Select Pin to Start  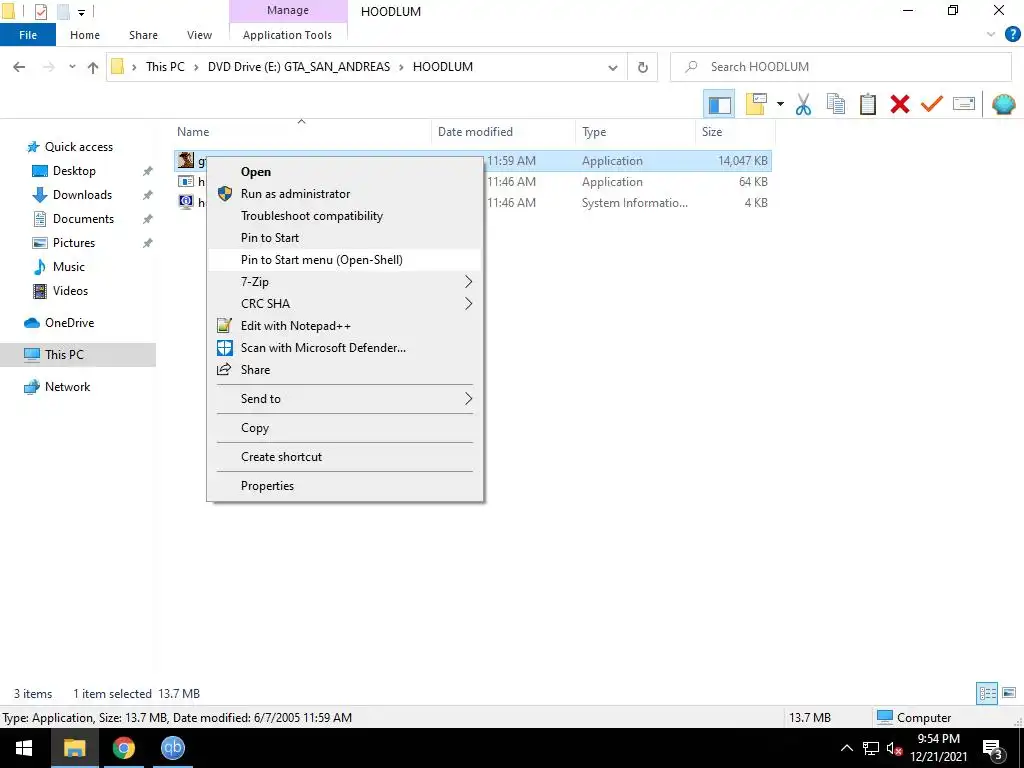(344, 238)
